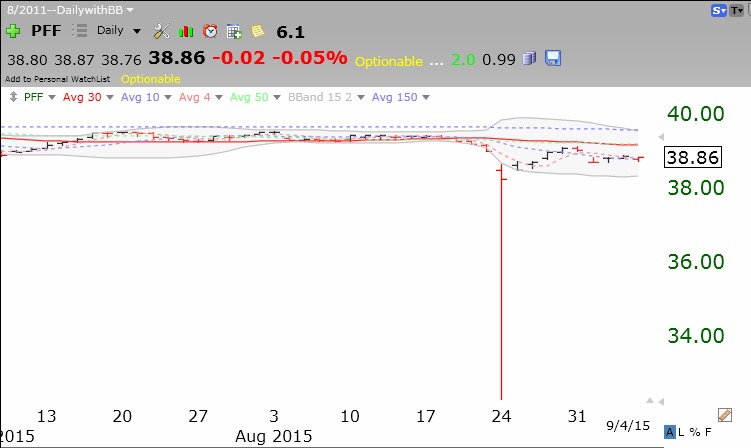The image size is (751, 448).
Task: Click the blue S icon at top right
Action: 718,10
